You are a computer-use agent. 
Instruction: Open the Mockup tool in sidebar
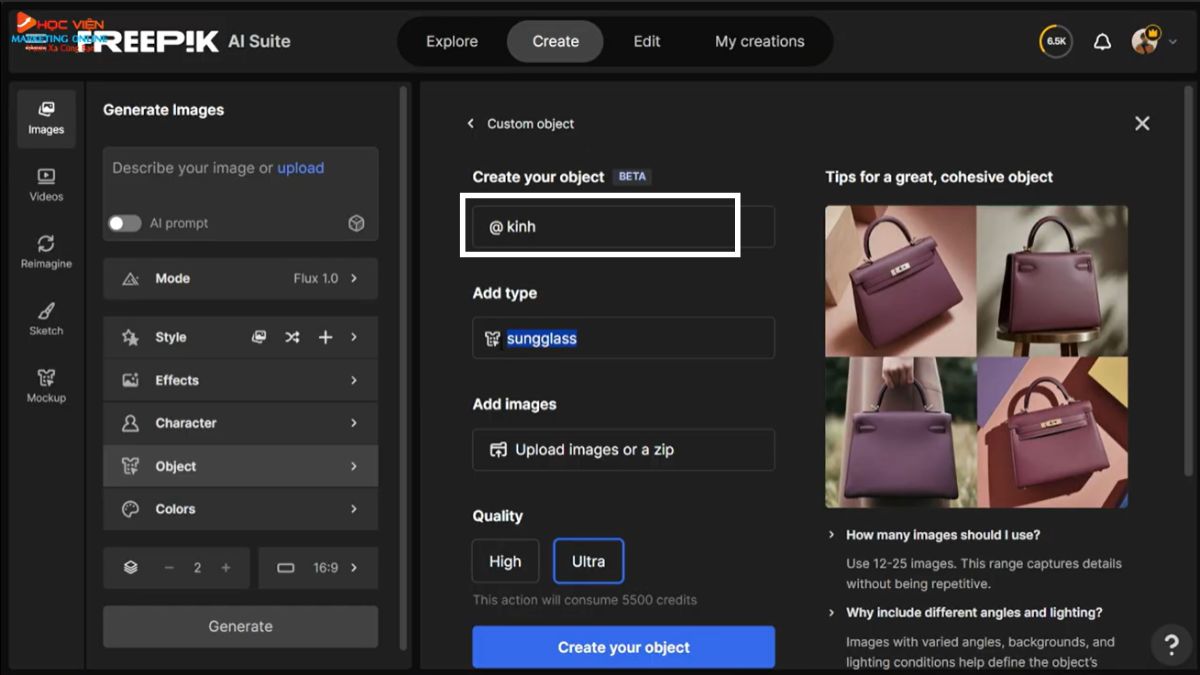click(46, 386)
